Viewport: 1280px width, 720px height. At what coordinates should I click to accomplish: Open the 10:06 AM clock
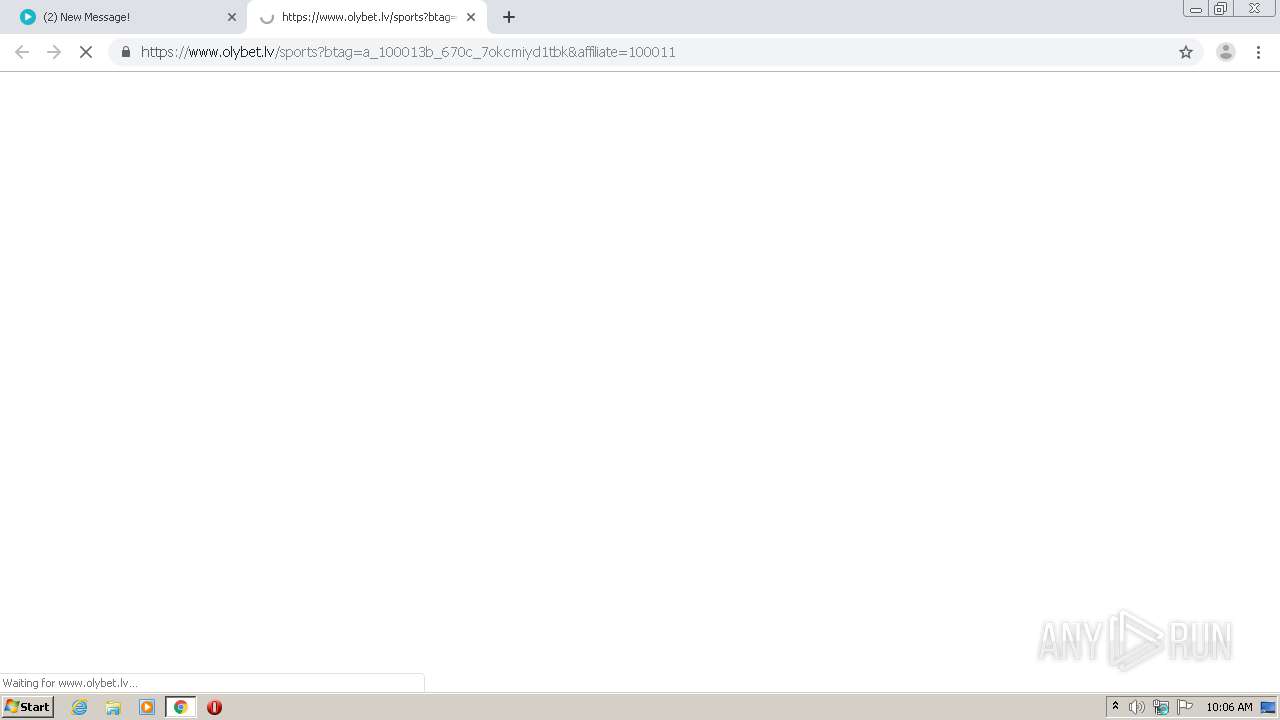1229,707
